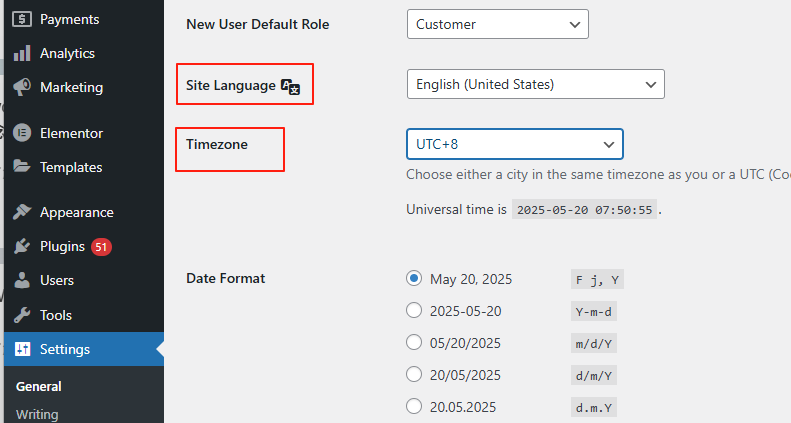Screen dimensions: 791x423
Task: Select the 'May 20, 2025' date format
Action: coord(414,279)
